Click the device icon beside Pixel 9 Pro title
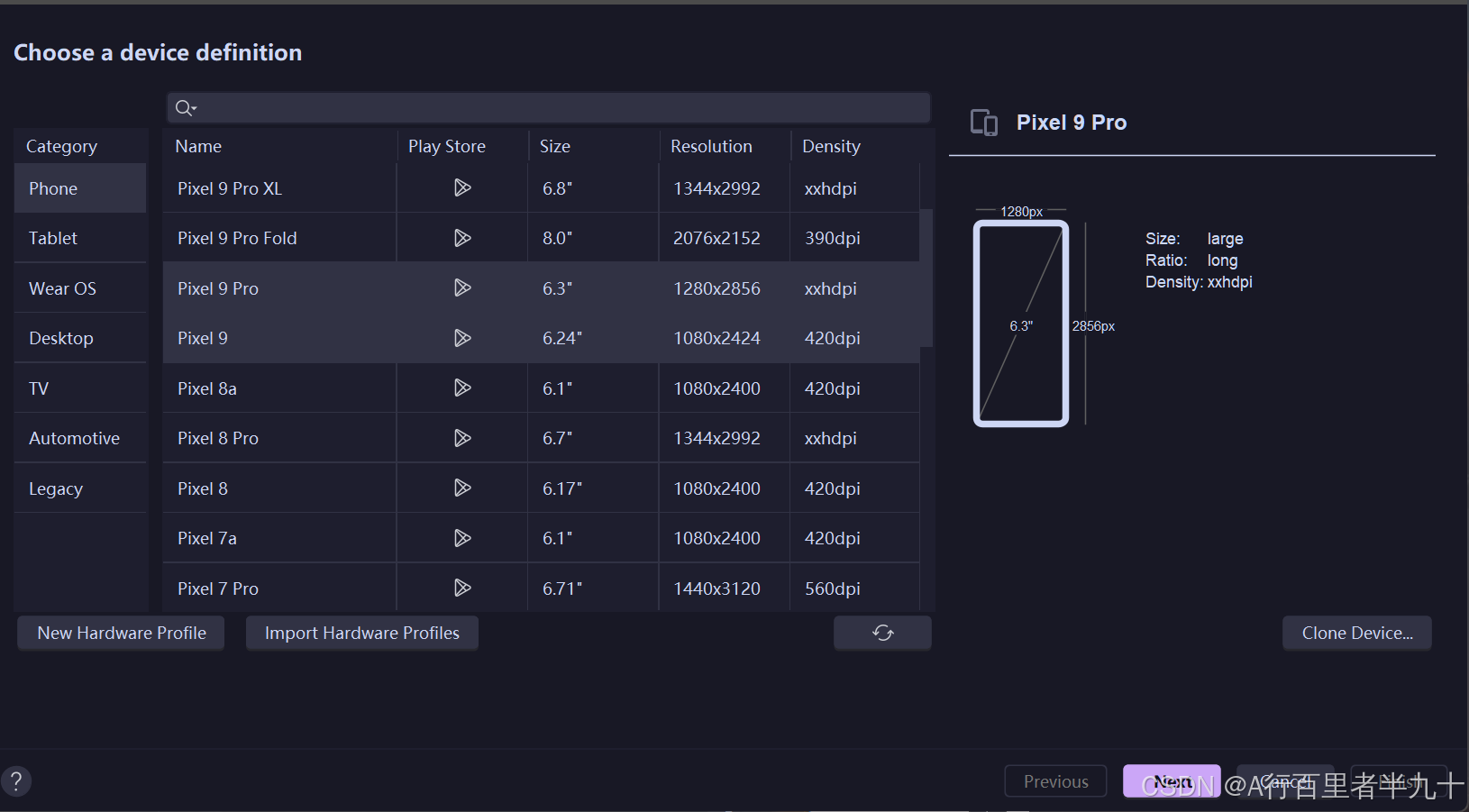The height and width of the screenshot is (812, 1469). tap(983, 123)
